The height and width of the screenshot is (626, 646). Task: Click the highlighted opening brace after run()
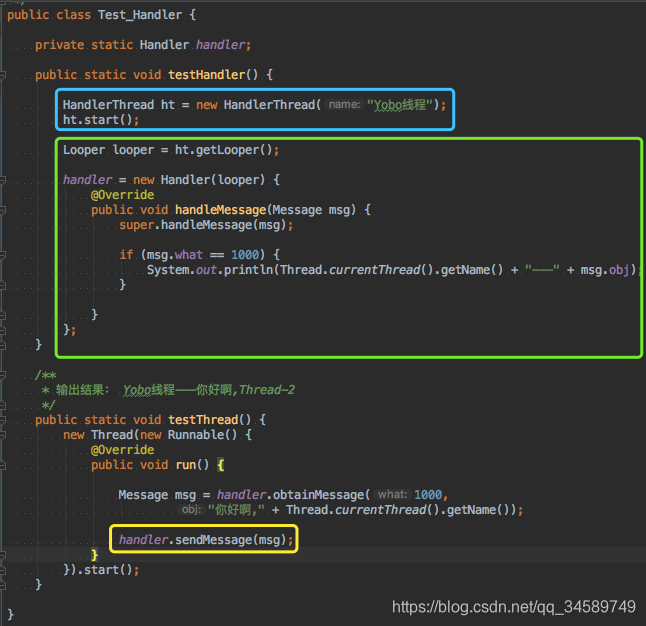tap(221, 465)
